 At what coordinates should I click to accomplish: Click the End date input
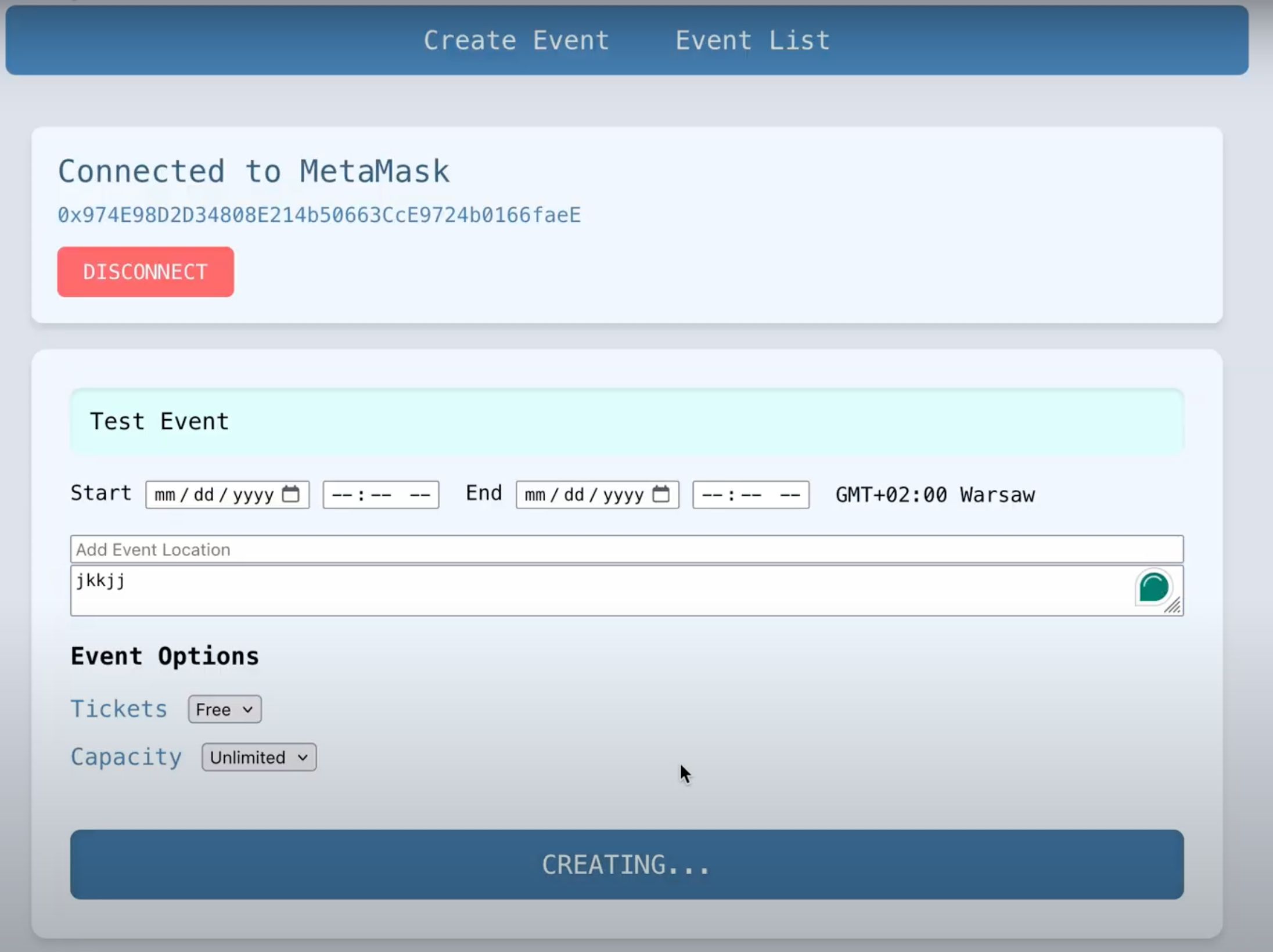(x=597, y=495)
